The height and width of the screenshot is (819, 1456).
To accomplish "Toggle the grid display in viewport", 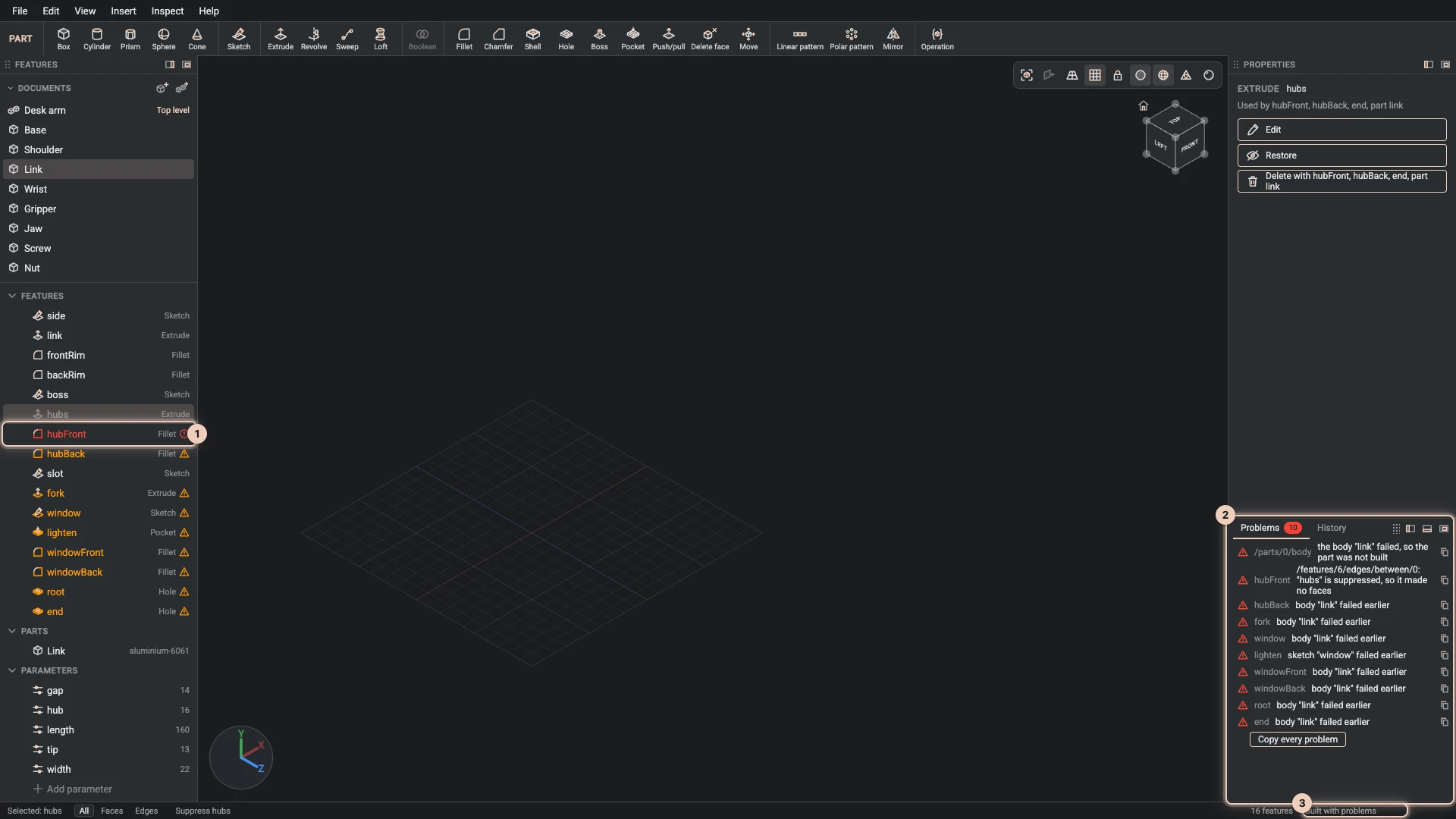I will tap(1095, 75).
